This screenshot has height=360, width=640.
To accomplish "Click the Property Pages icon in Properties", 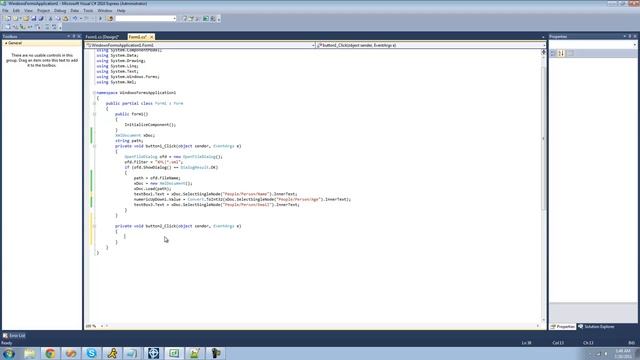I will [x=571, y=53].
